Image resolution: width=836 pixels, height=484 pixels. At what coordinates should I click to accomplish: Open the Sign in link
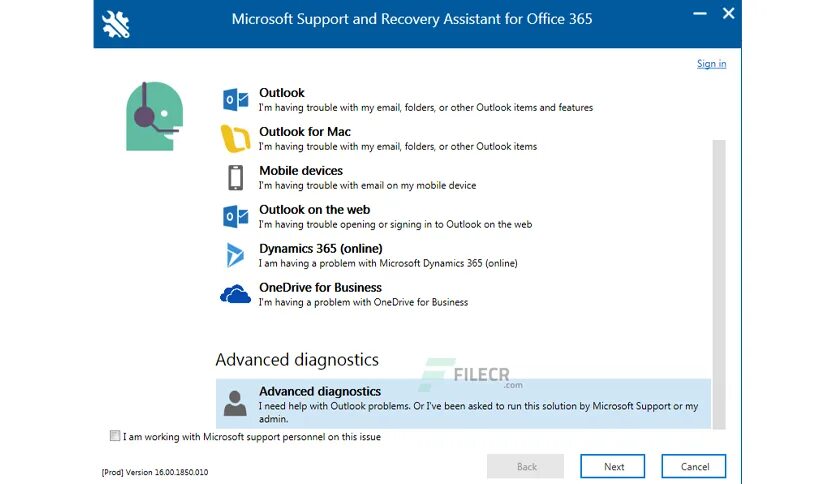click(711, 64)
